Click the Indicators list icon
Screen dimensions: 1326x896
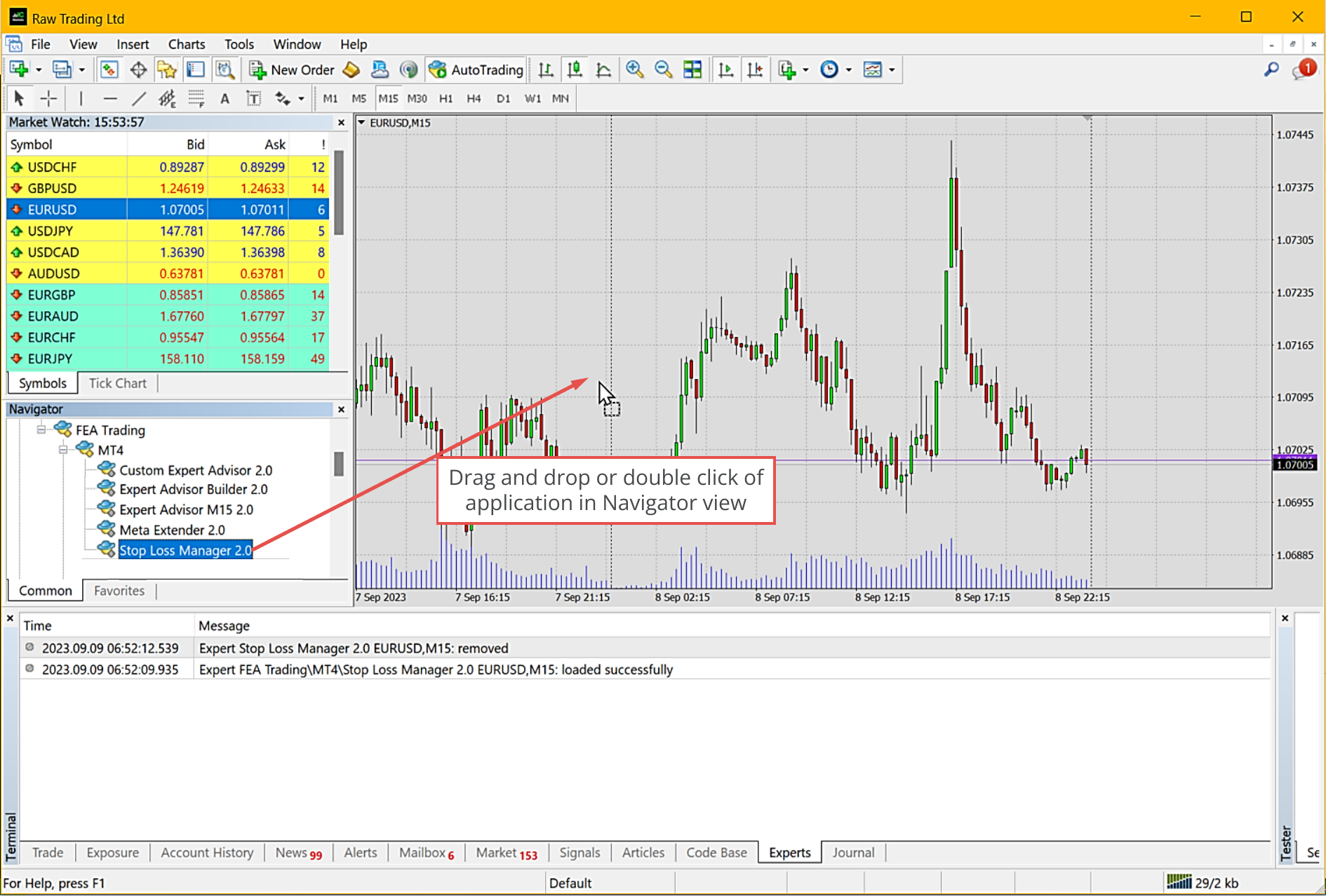point(787,69)
